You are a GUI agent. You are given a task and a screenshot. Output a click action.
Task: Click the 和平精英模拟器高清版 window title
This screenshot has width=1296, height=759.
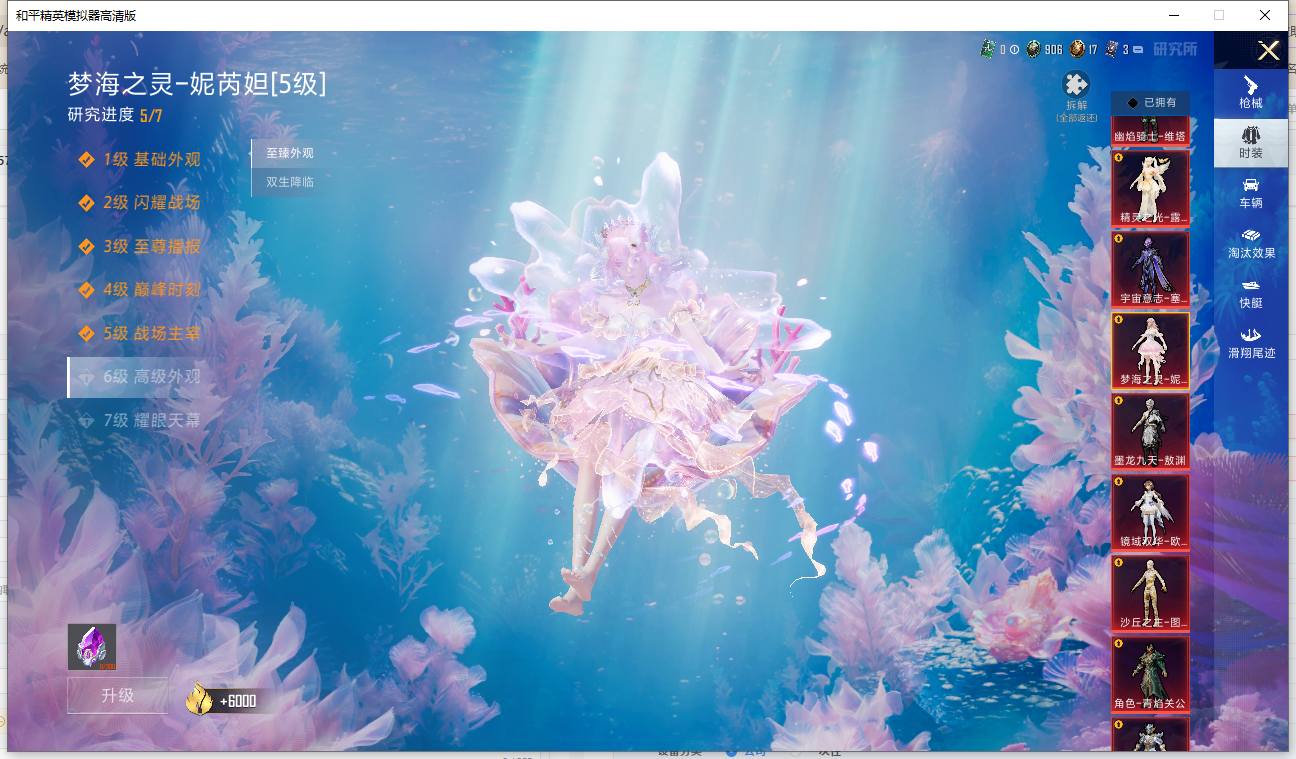tap(76, 15)
